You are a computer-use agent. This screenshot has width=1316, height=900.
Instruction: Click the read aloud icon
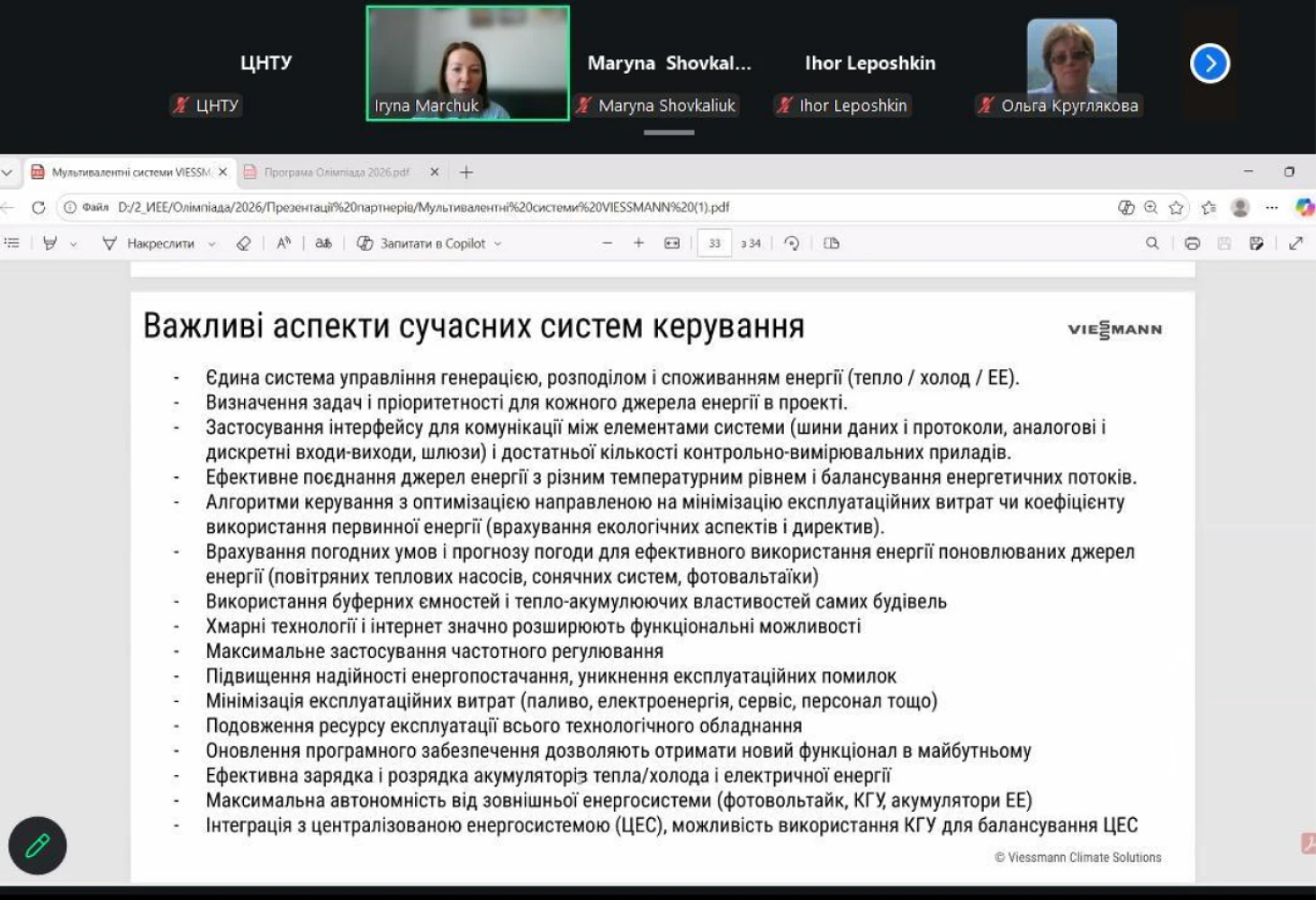pyautogui.click(x=284, y=243)
